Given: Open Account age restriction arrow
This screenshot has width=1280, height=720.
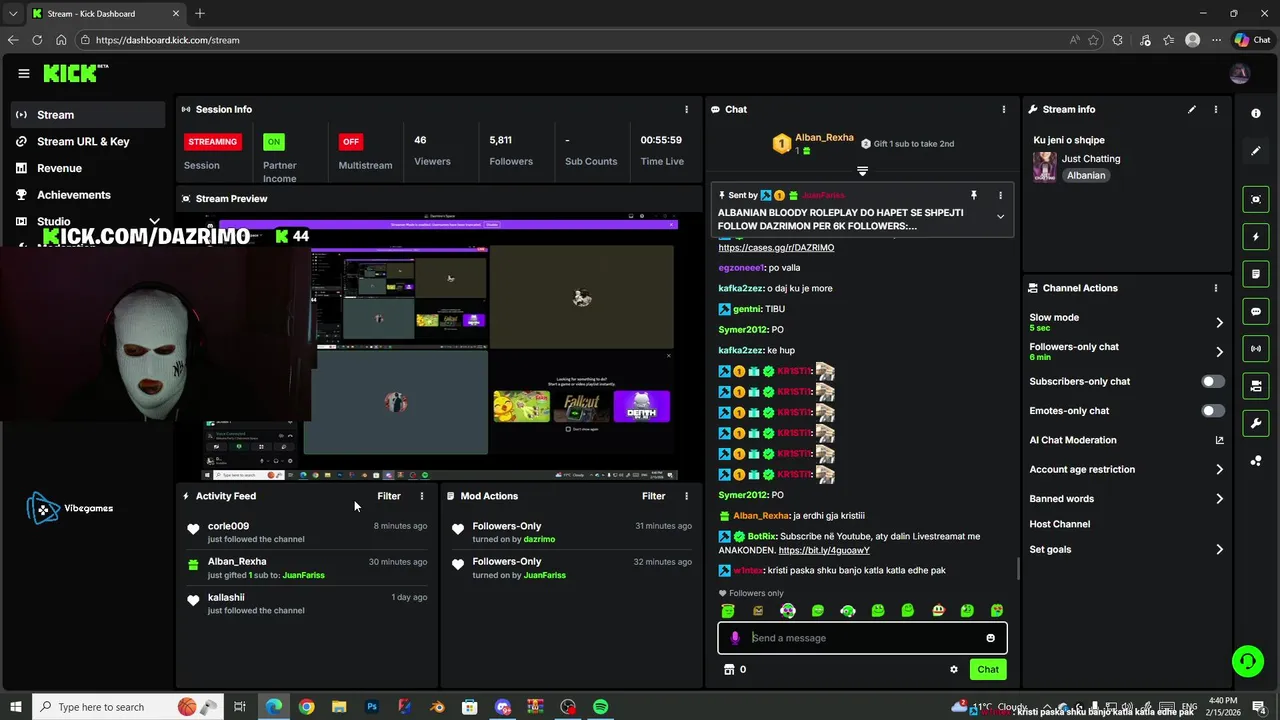Looking at the screenshot, I should pos(1219,469).
